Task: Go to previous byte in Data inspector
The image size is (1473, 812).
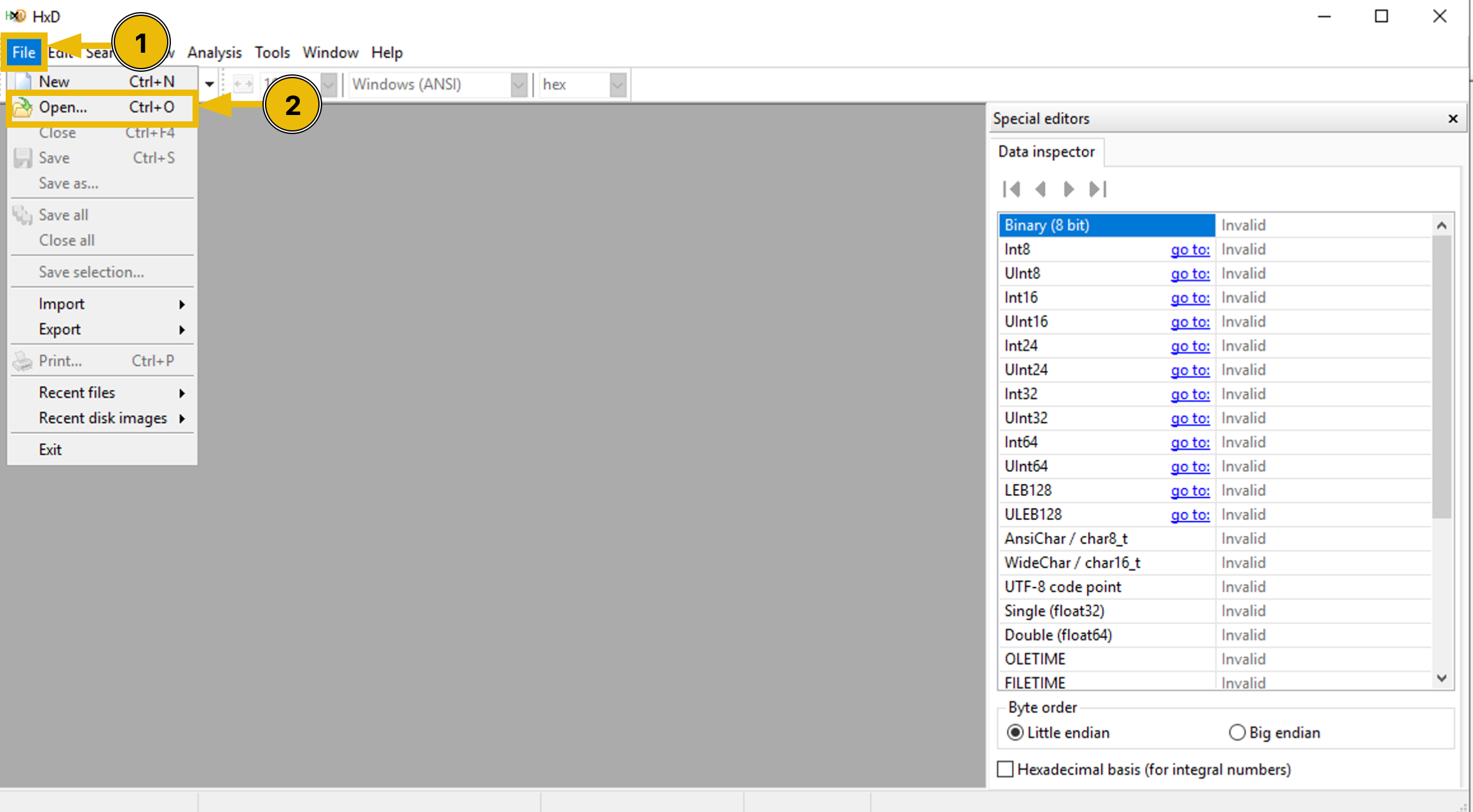Action: click(1040, 189)
